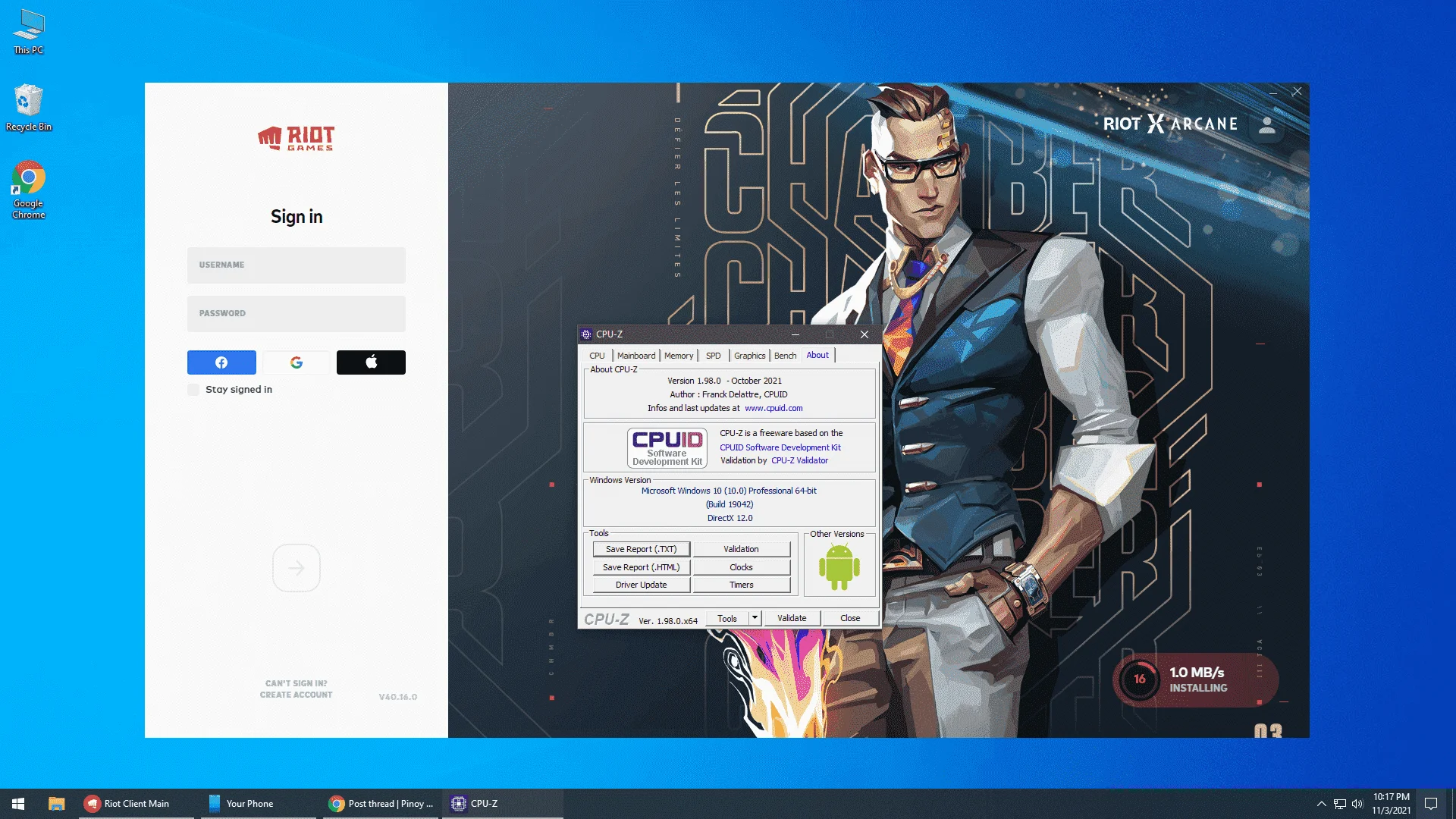Show hidden system tray icons
The image size is (1456, 819).
1322,804
